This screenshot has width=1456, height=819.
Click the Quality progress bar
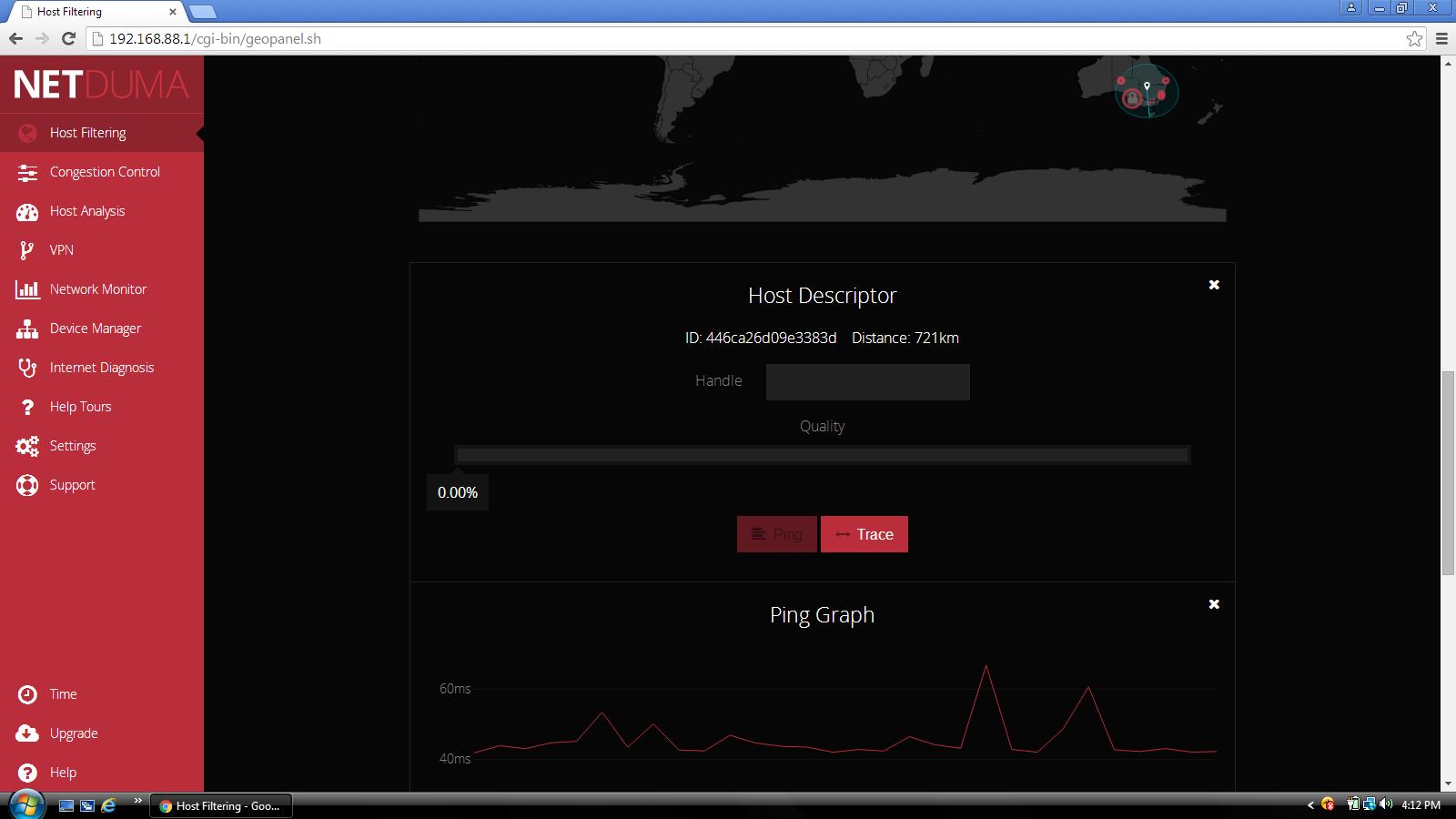click(823, 455)
